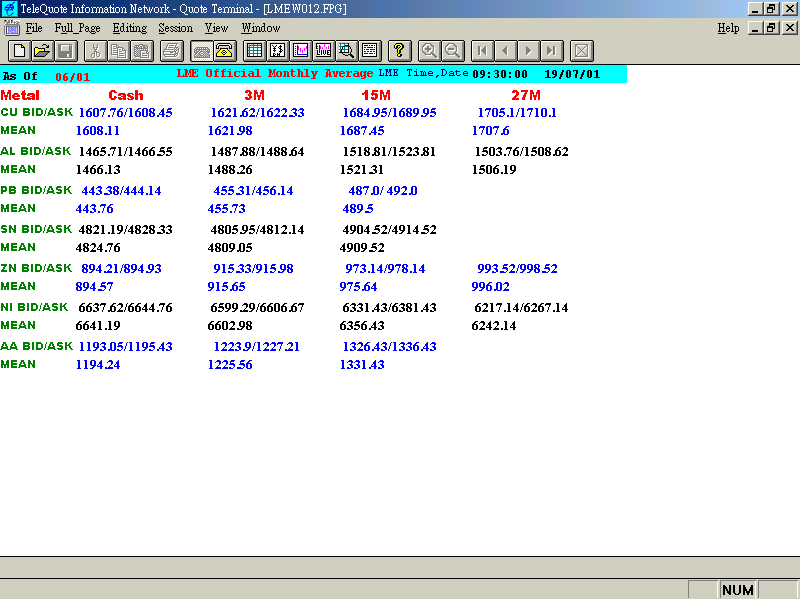800x600 pixels.
Task: Click the CU BID/ASK row label
Action: [x=36, y=112]
